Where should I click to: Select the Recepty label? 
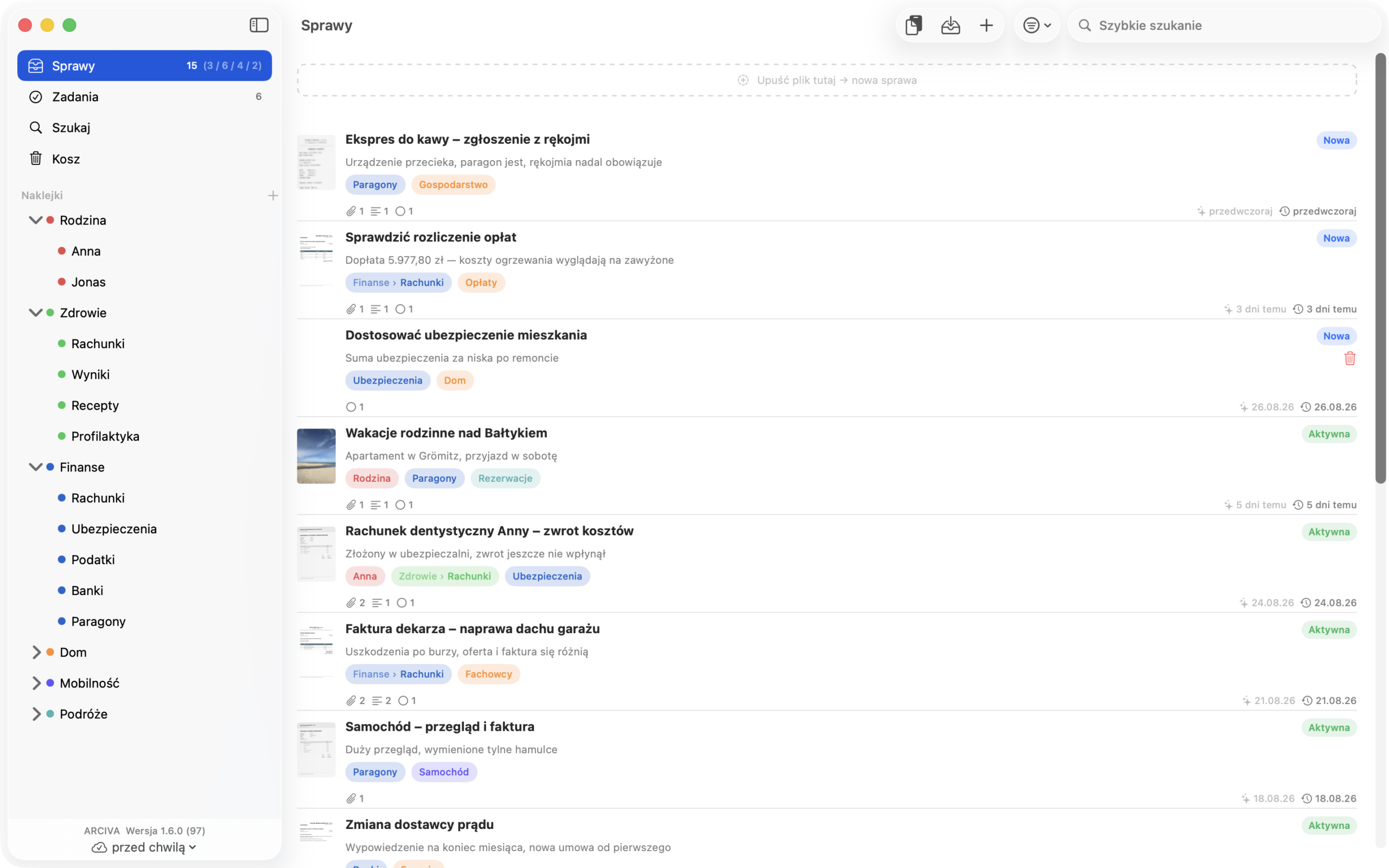(95, 405)
